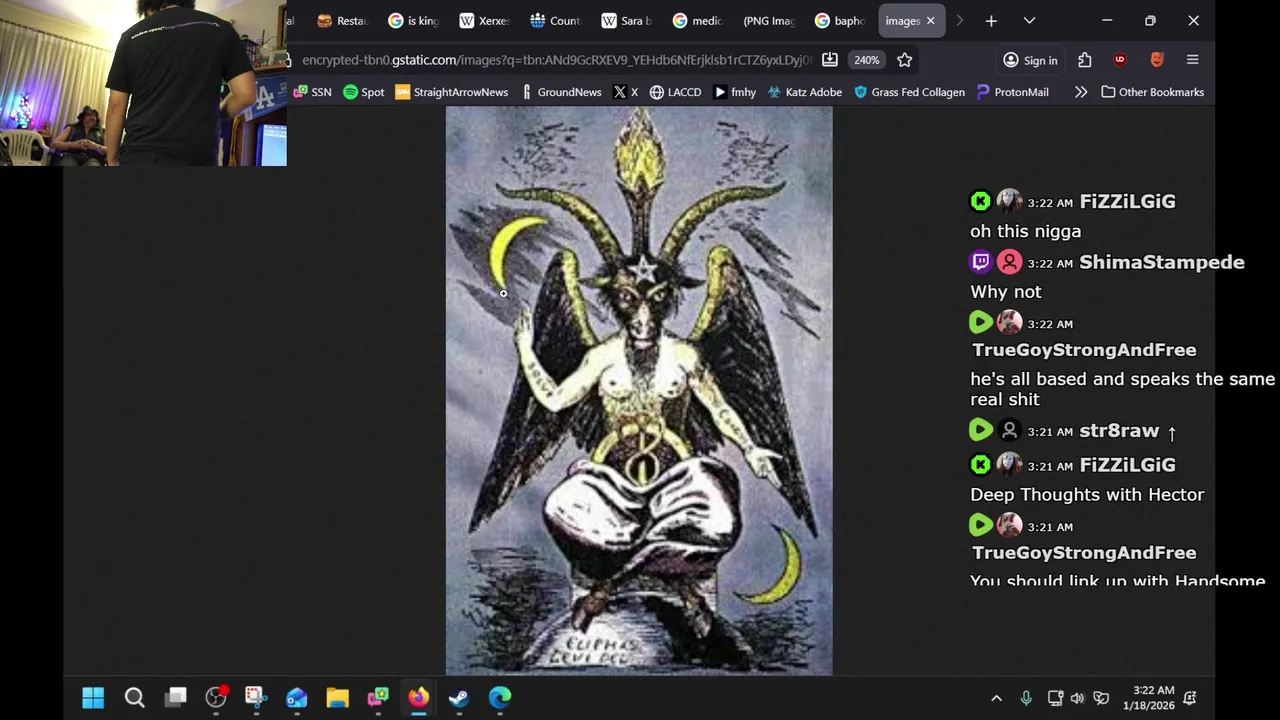
Task: Bookmark this page with the star
Action: [x=904, y=60]
